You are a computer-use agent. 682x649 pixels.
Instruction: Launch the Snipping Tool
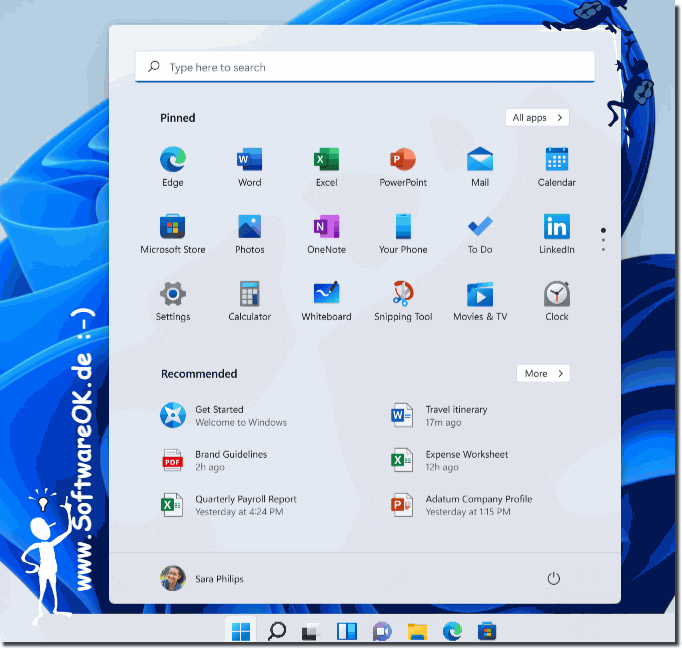tap(403, 301)
